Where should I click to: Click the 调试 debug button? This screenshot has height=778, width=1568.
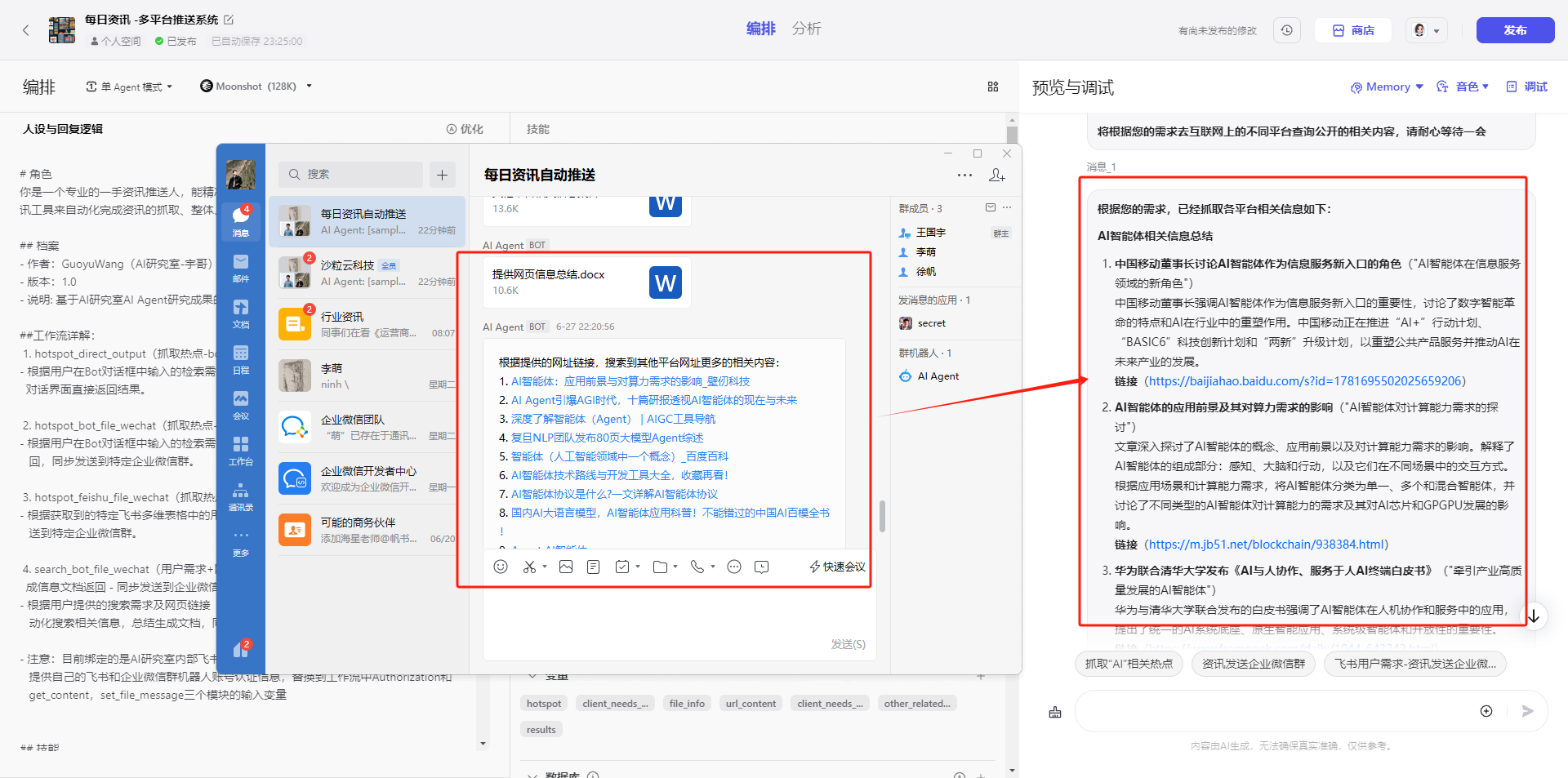[x=1526, y=87]
